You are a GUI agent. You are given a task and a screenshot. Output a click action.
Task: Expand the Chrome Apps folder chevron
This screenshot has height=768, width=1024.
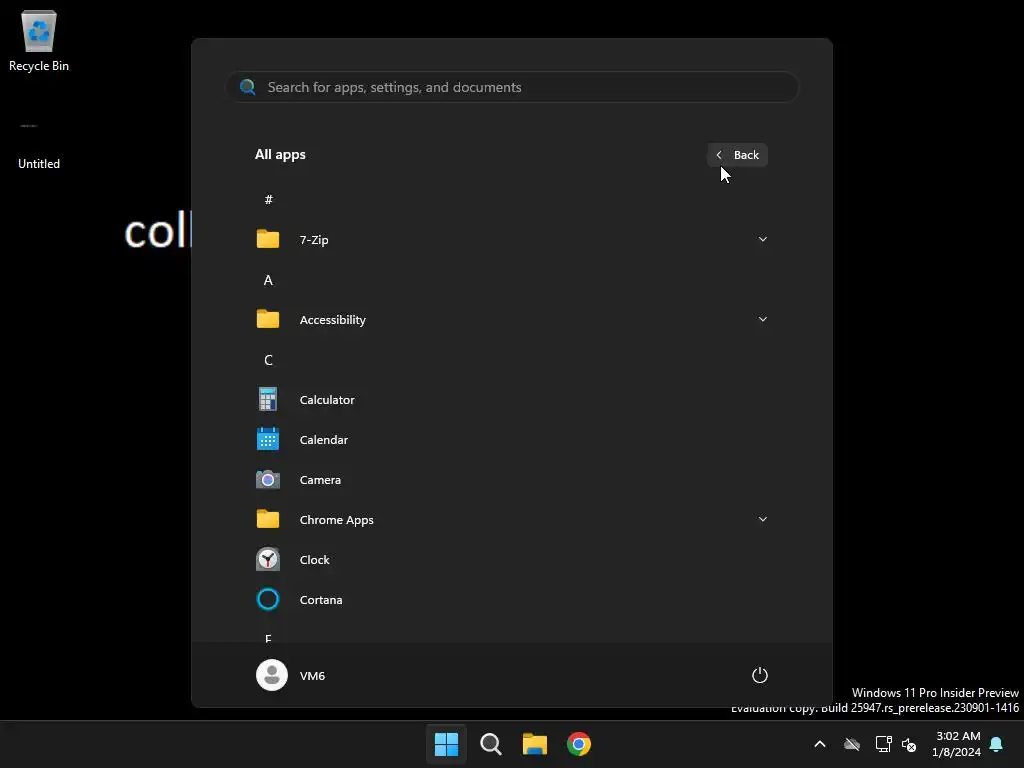(763, 519)
